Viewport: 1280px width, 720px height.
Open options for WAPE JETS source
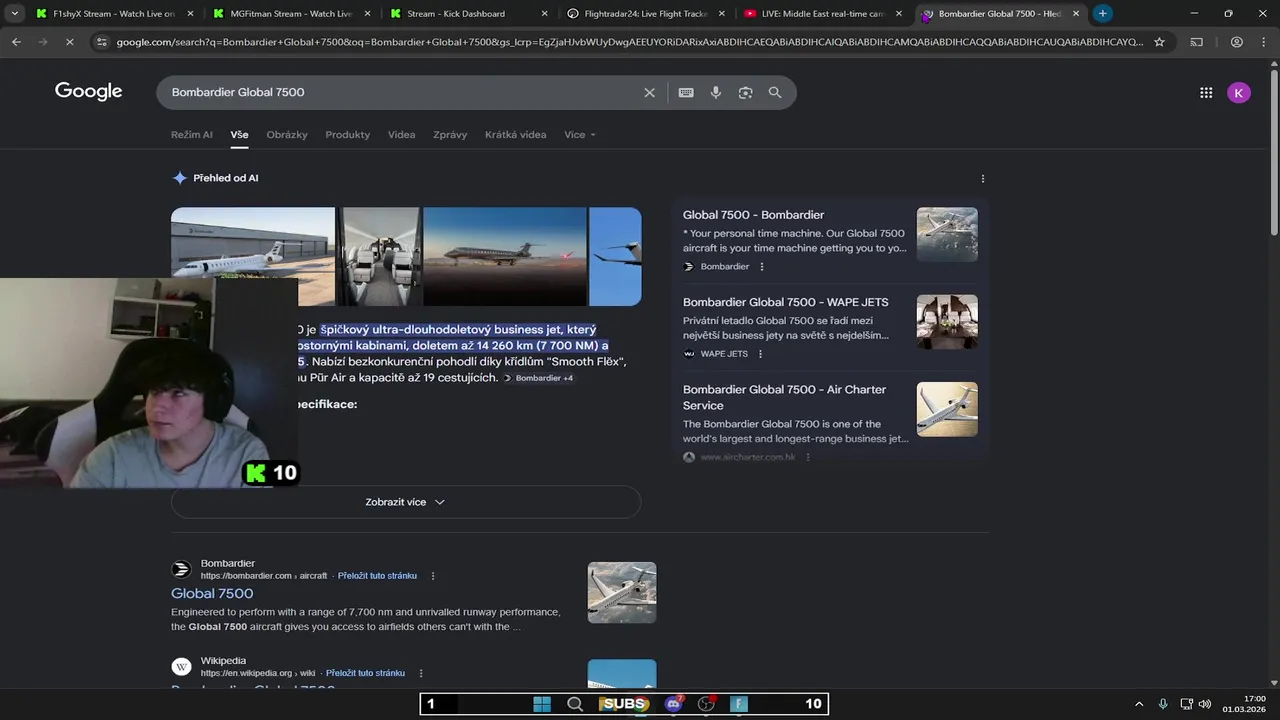[x=760, y=354]
